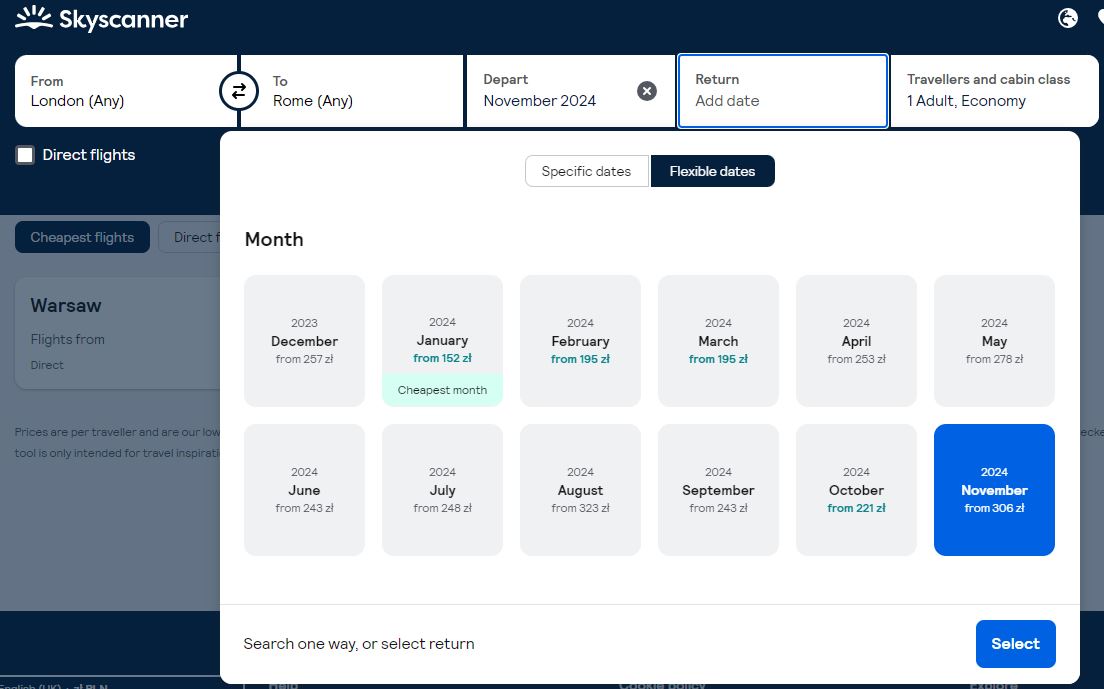Click the Skyscanner logo
Screen dimensions: 1104x689
tap(101, 19)
